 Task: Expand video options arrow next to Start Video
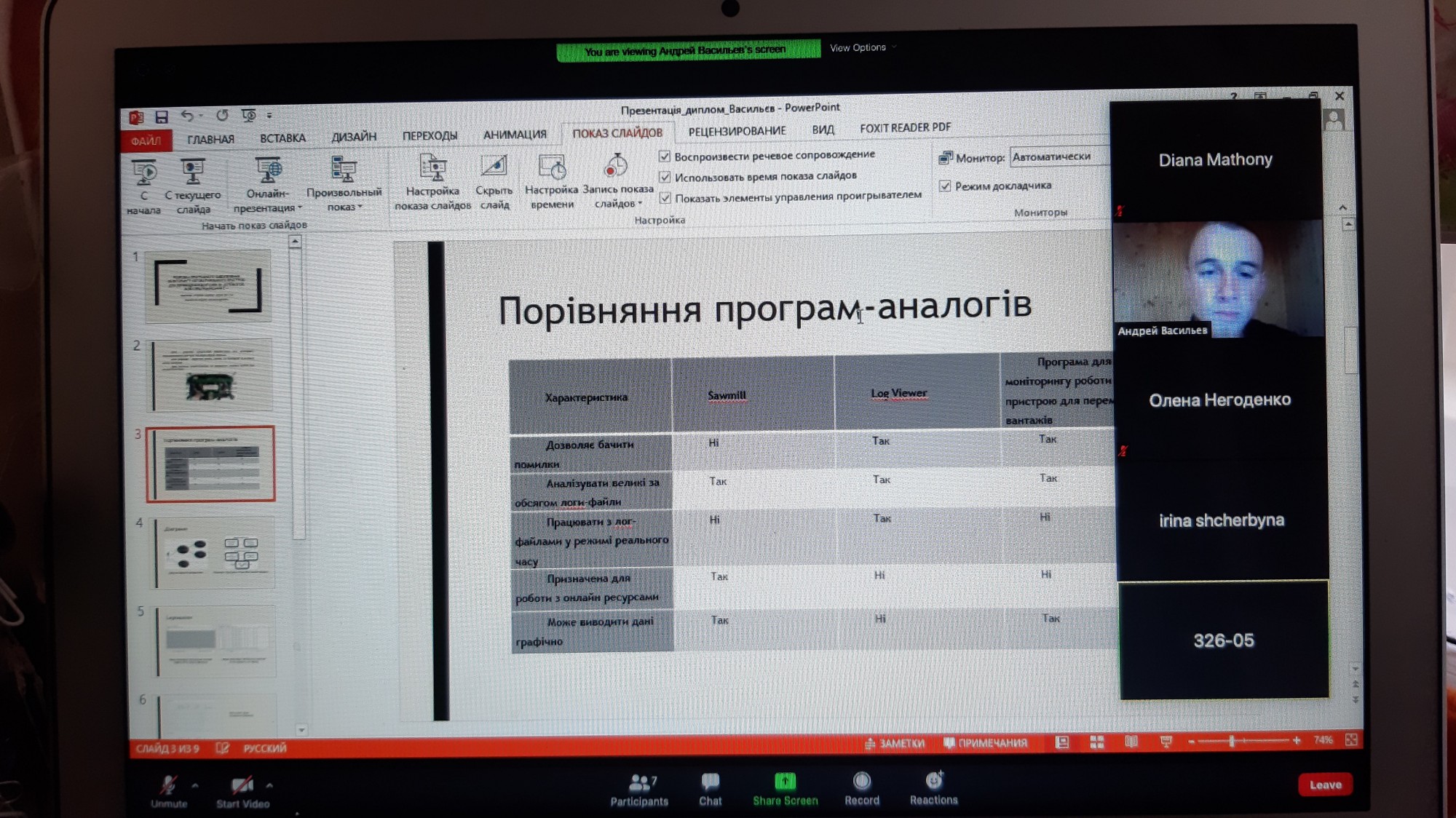pyautogui.click(x=269, y=785)
